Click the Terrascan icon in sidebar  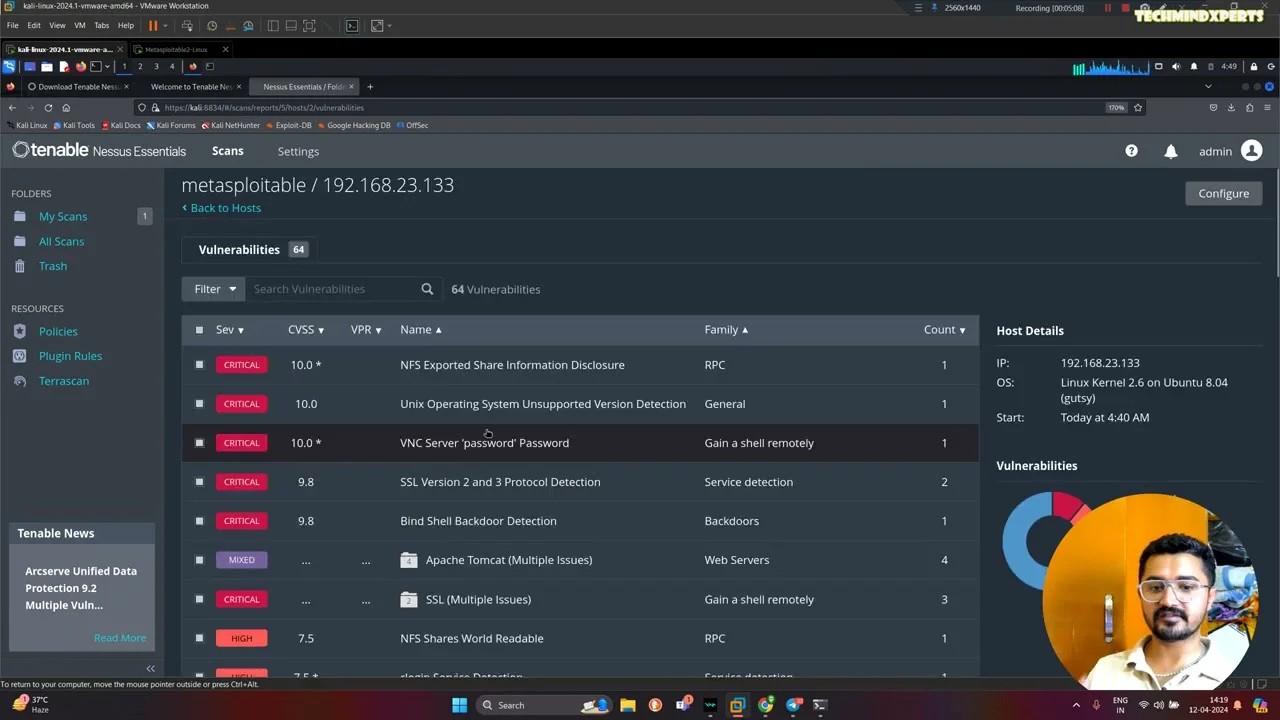click(x=19, y=381)
